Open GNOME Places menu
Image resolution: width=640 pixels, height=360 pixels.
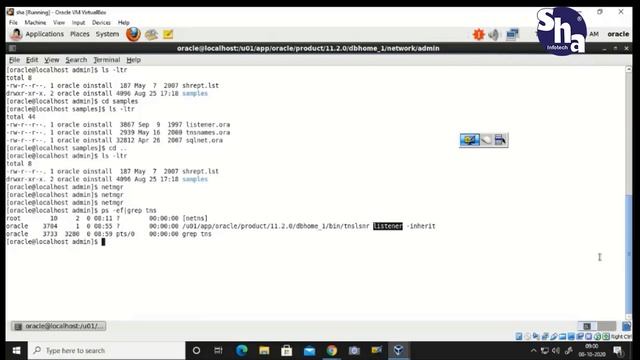coord(80,34)
